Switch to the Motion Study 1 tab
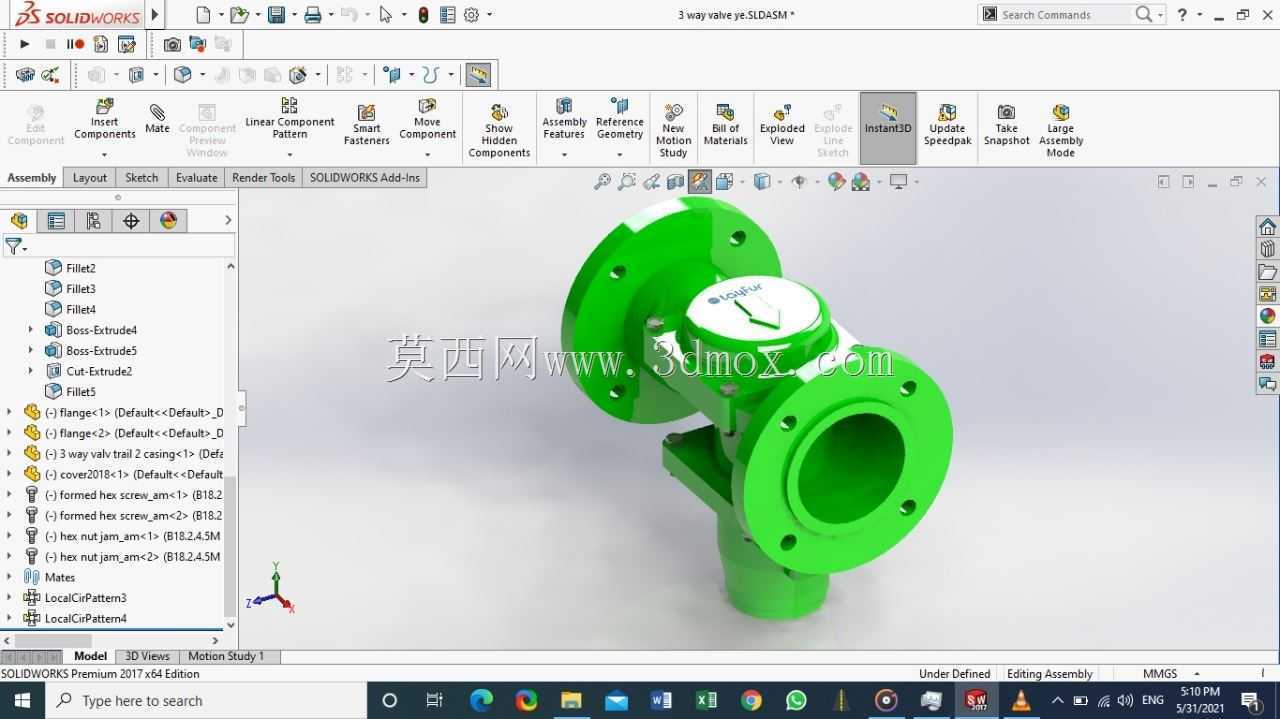The height and width of the screenshot is (719, 1280). point(226,656)
